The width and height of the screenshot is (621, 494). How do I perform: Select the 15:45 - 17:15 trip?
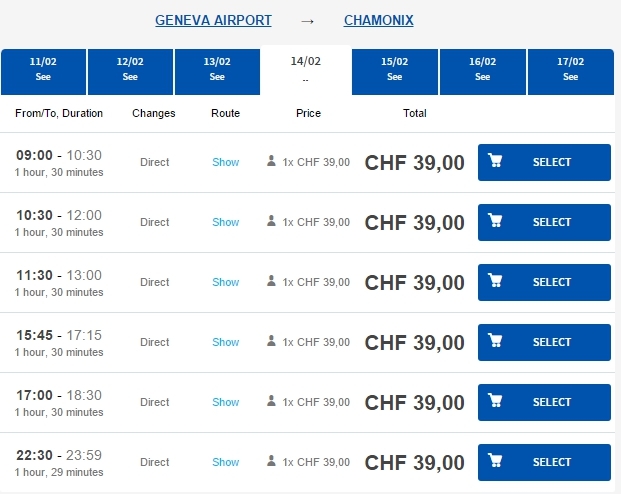click(544, 342)
